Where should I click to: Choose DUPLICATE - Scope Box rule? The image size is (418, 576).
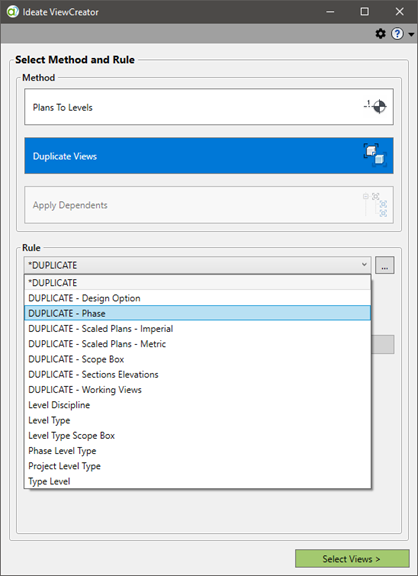click(x=198, y=359)
